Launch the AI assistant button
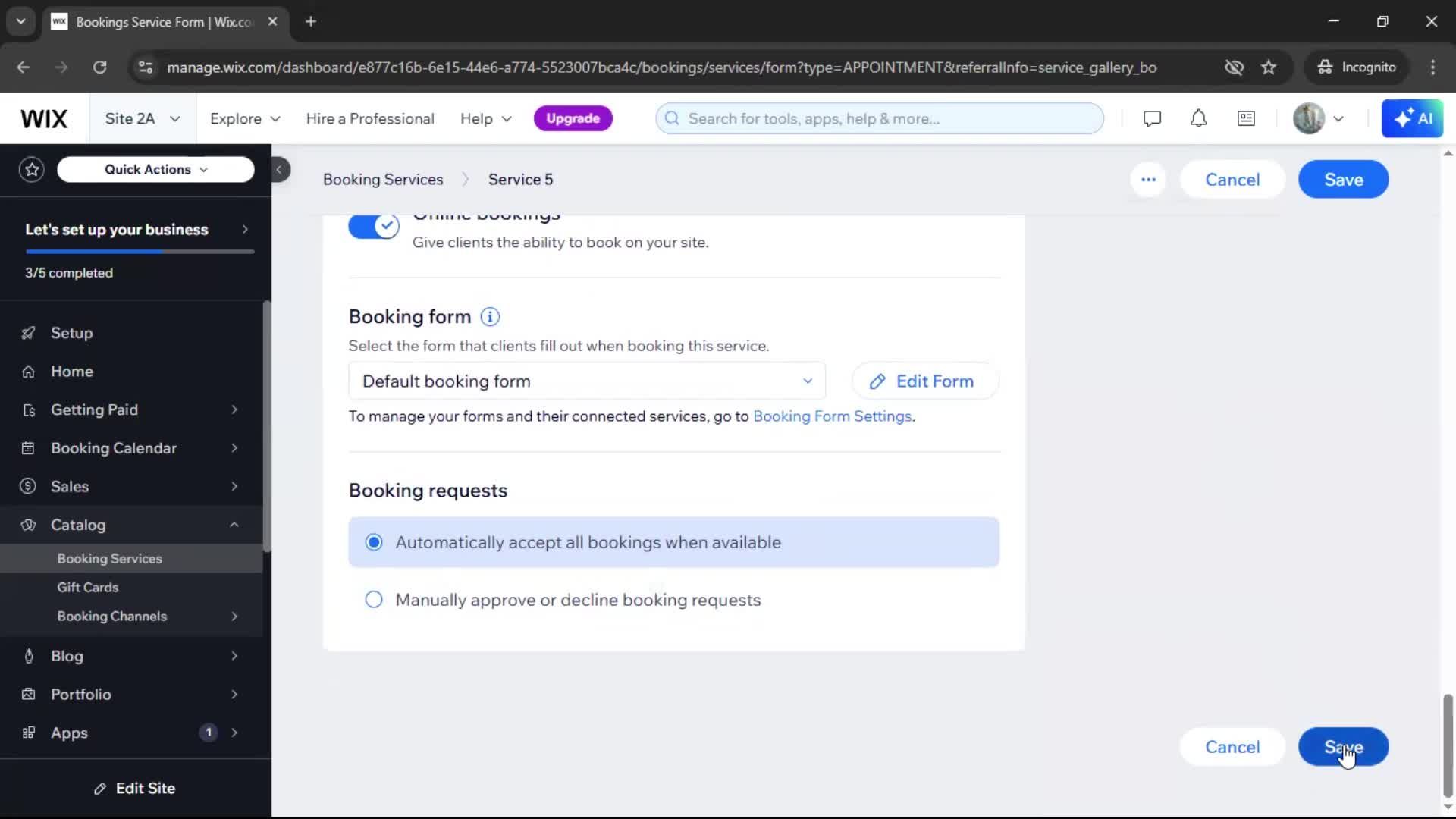This screenshot has height=819, width=1456. click(x=1412, y=118)
